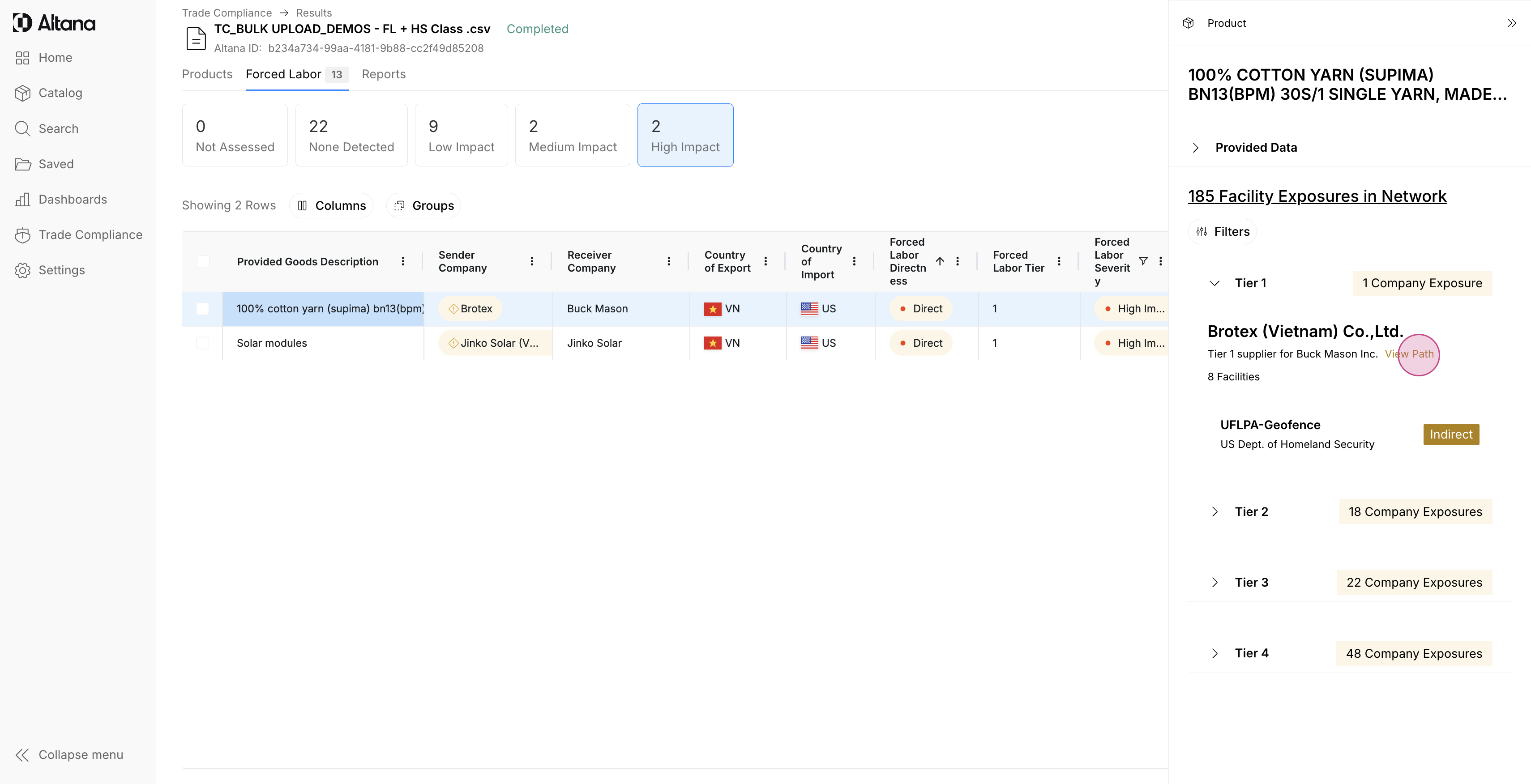Viewport: 1531px width, 784px height.
Task: Click the Trade Compliance sidebar icon
Action: click(22, 235)
